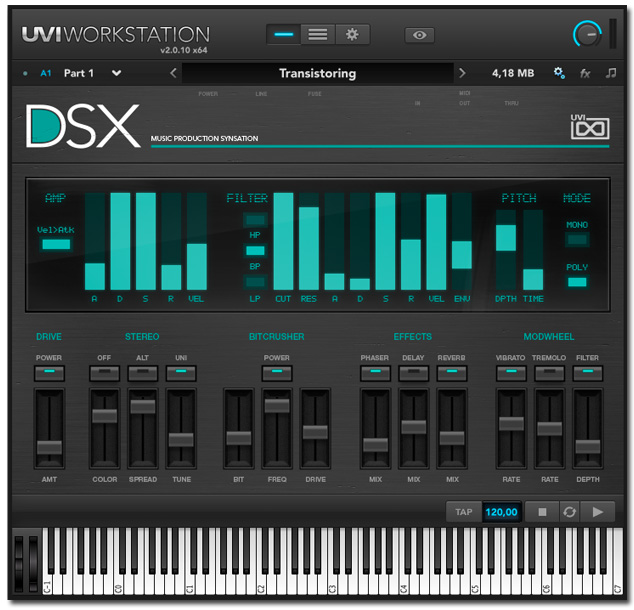Click the UVI logo badge
Screen dimensions: 634x610
click(590, 127)
